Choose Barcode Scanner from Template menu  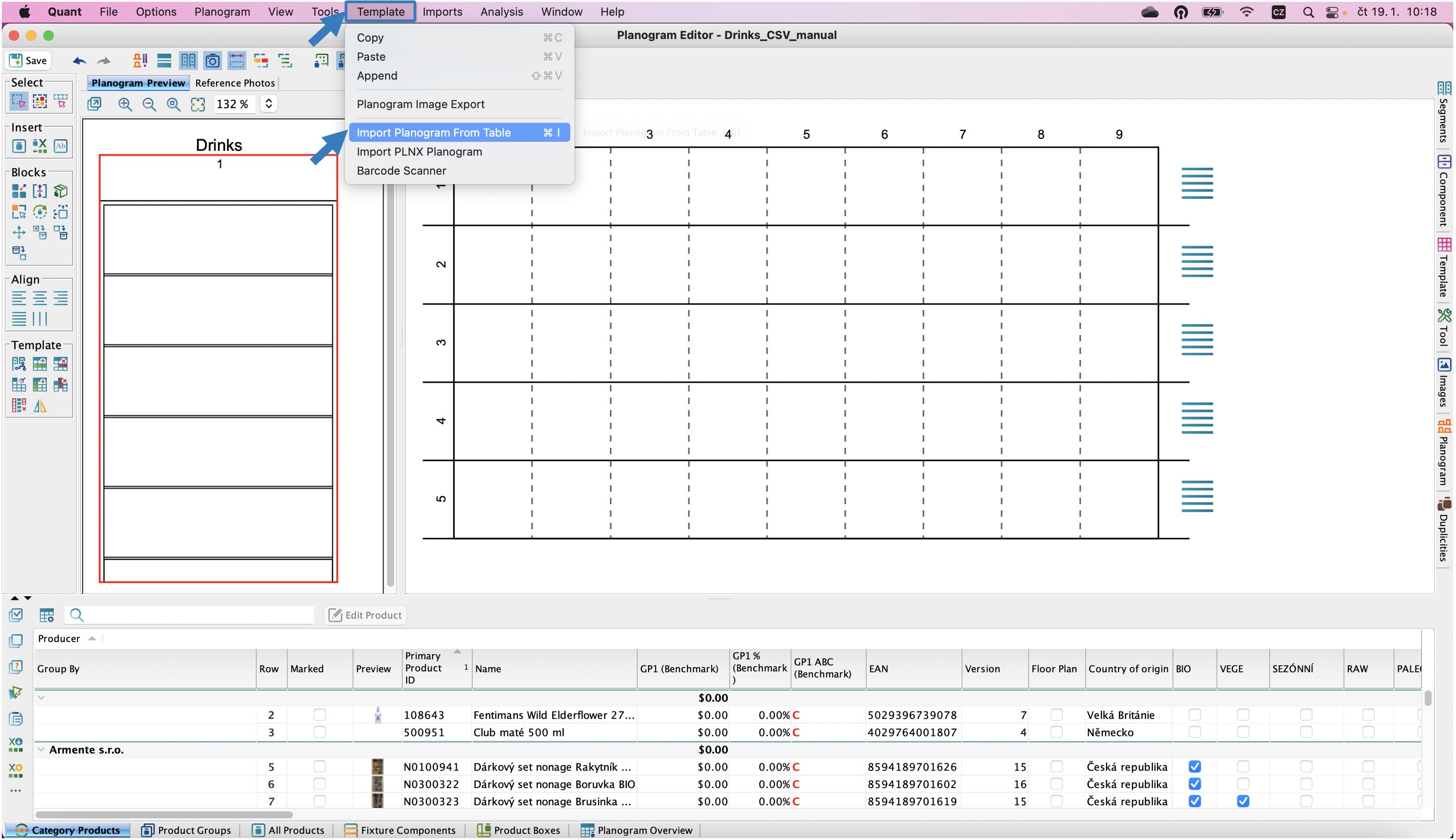click(x=459, y=171)
